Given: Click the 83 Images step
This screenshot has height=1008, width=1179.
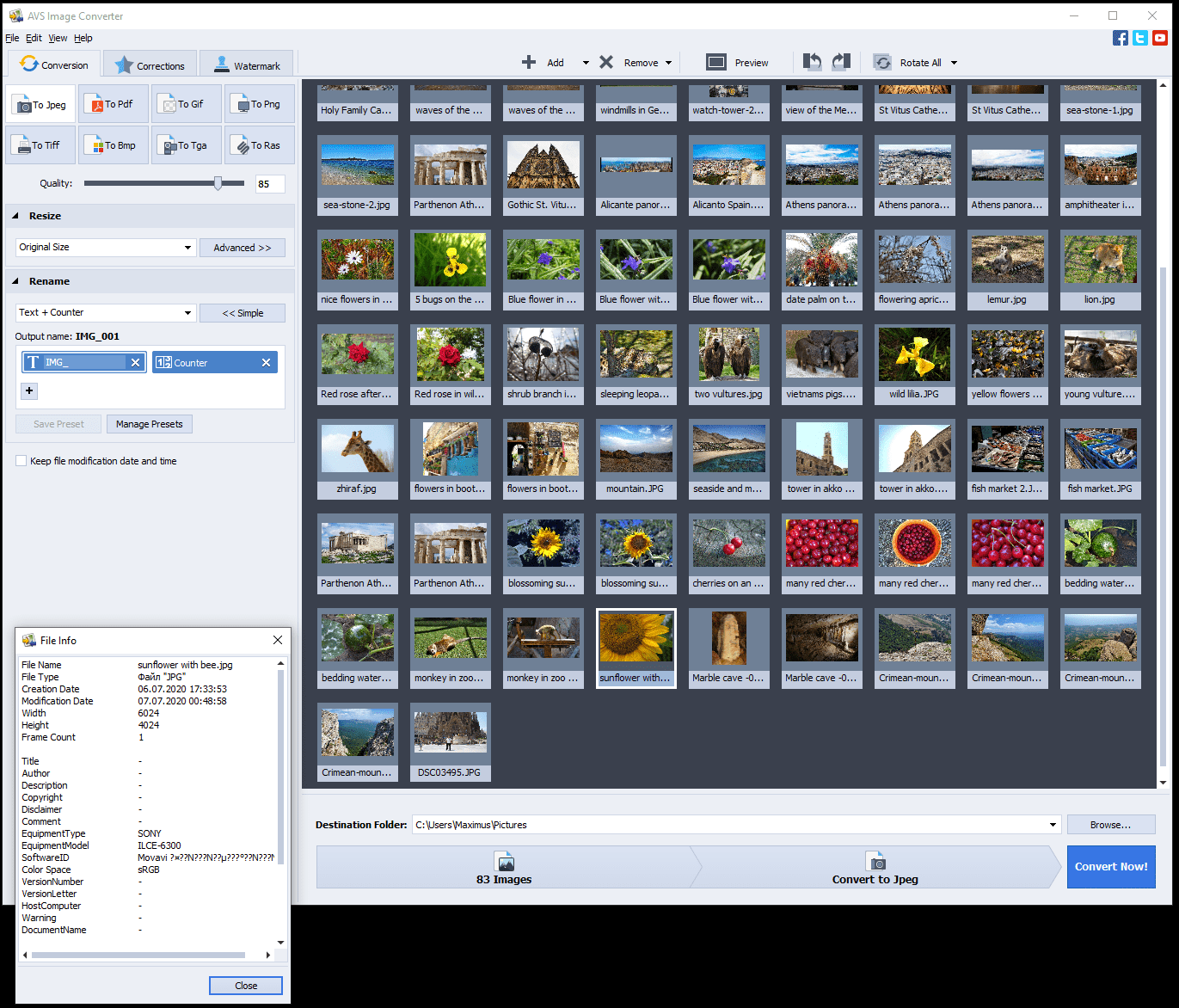Looking at the screenshot, I should (504, 867).
